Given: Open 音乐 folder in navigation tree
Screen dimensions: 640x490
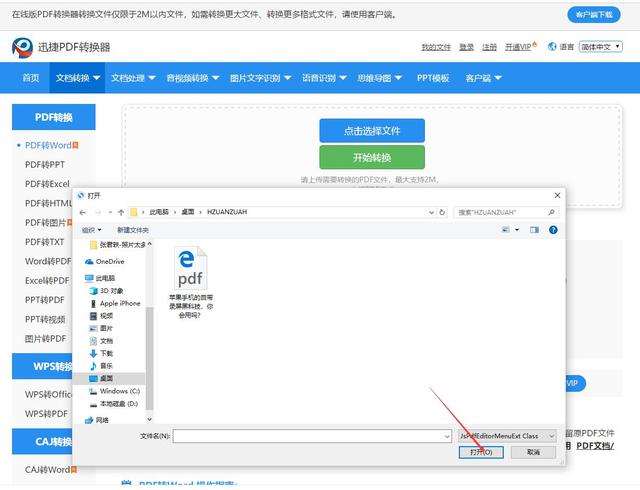Looking at the screenshot, I should tap(101, 366).
